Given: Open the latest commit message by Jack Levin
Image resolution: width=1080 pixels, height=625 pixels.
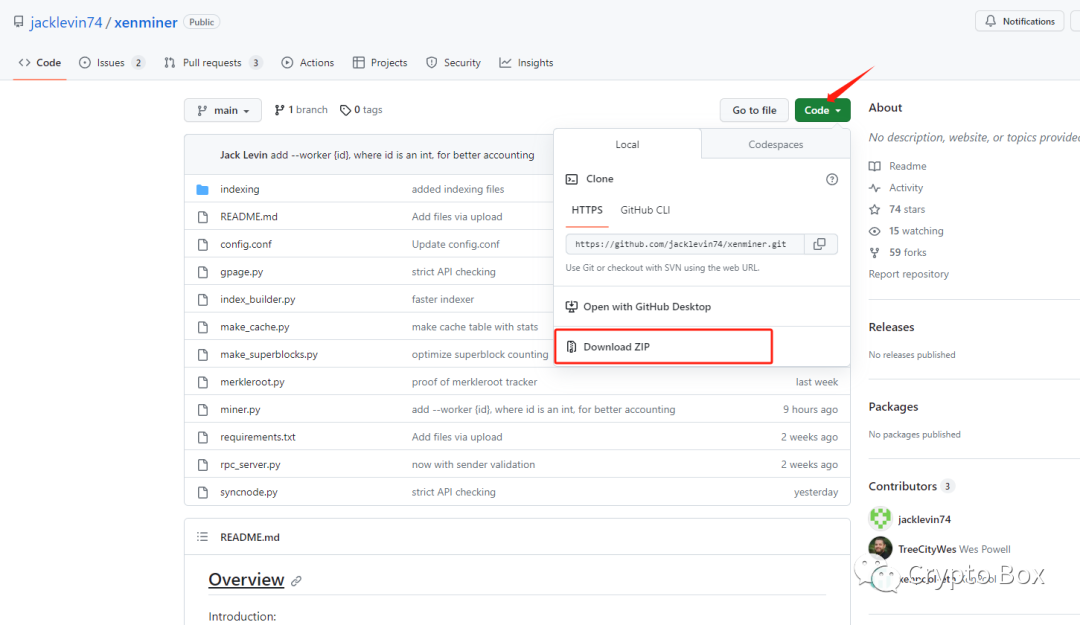Looking at the screenshot, I should tap(402, 155).
